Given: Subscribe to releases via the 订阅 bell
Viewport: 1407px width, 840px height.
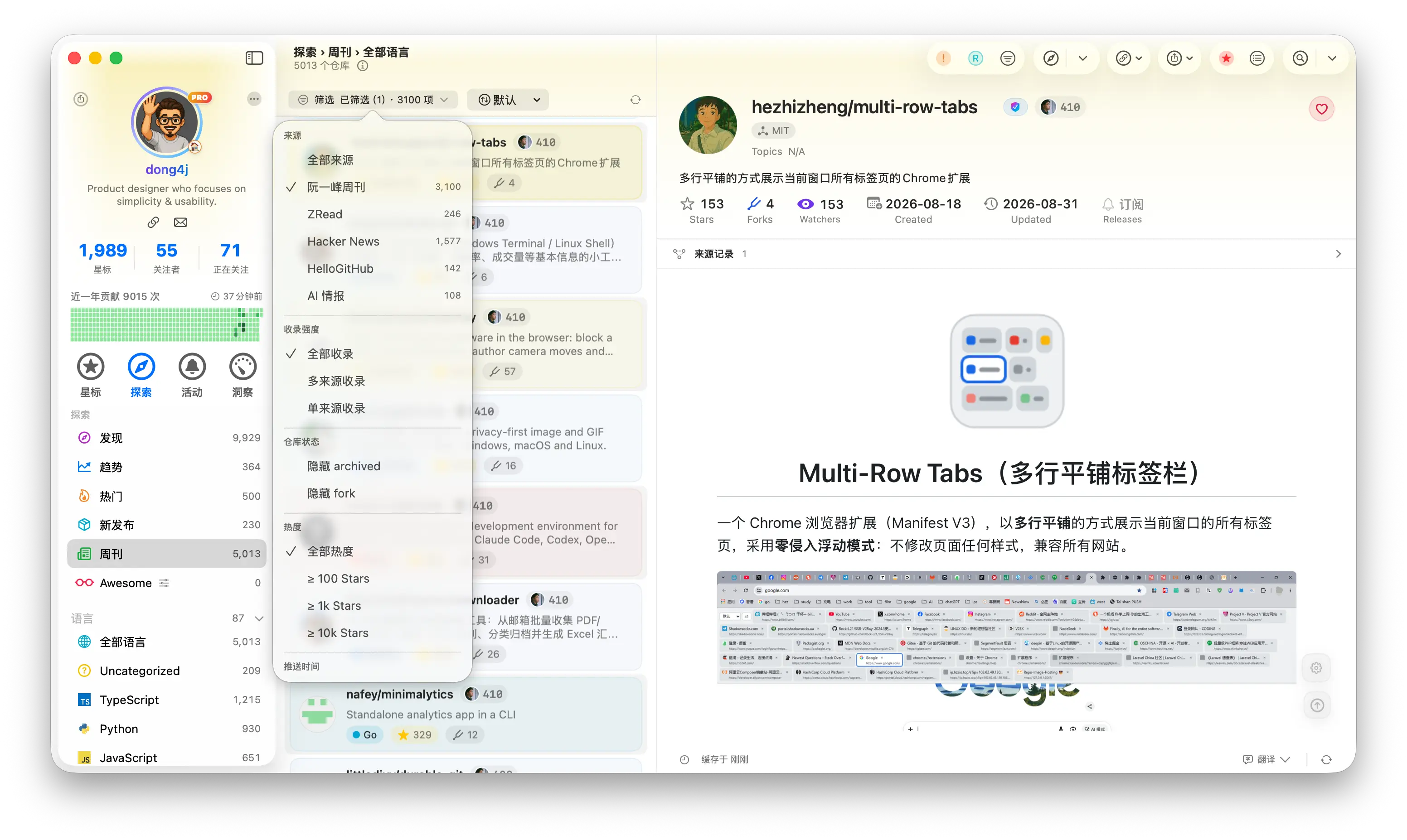Looking at the screenshot, I should point(1122,210).
